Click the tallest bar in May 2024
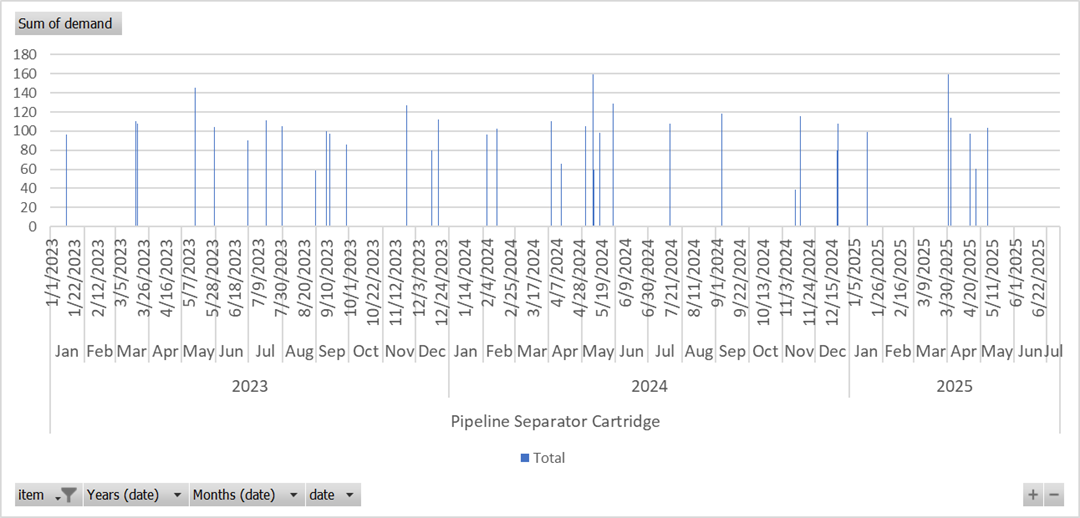 click(x=593, y=150)
